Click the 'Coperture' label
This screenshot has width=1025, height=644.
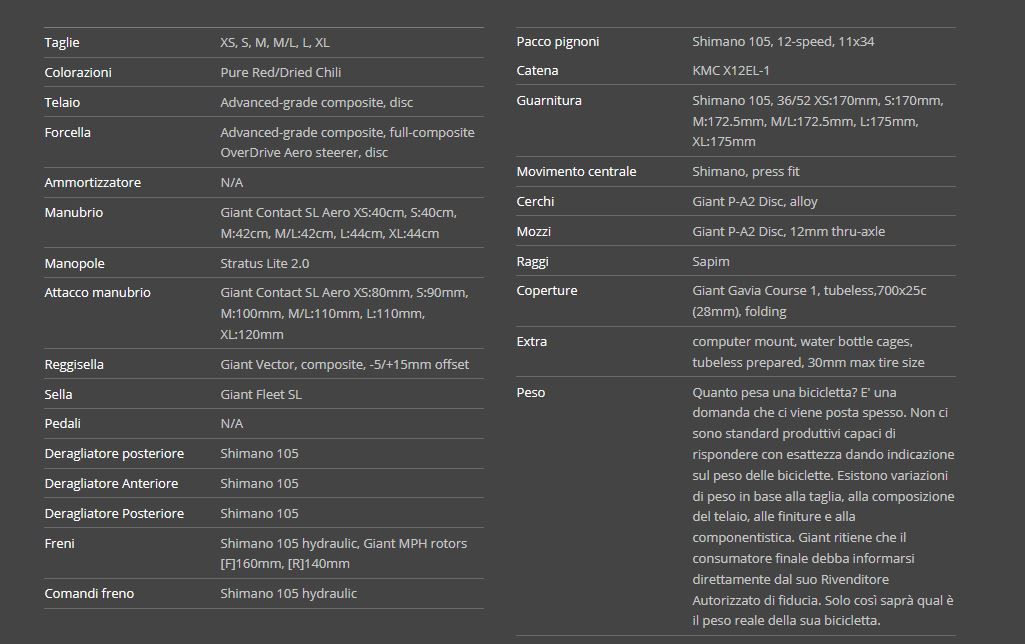(x=546, y=291)
